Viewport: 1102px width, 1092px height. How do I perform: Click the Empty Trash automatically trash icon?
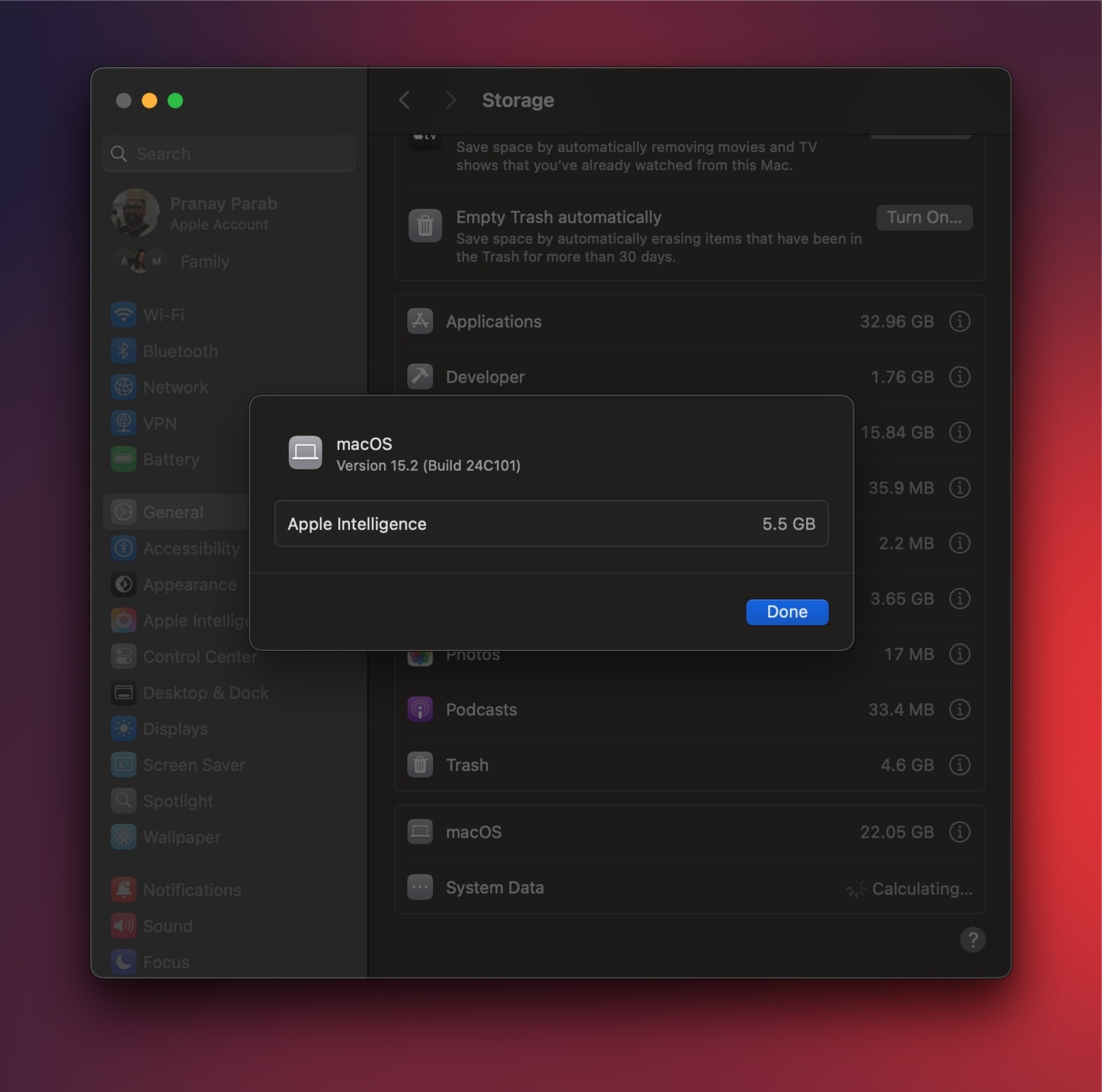pyautogui.click(x=425, y=225)
